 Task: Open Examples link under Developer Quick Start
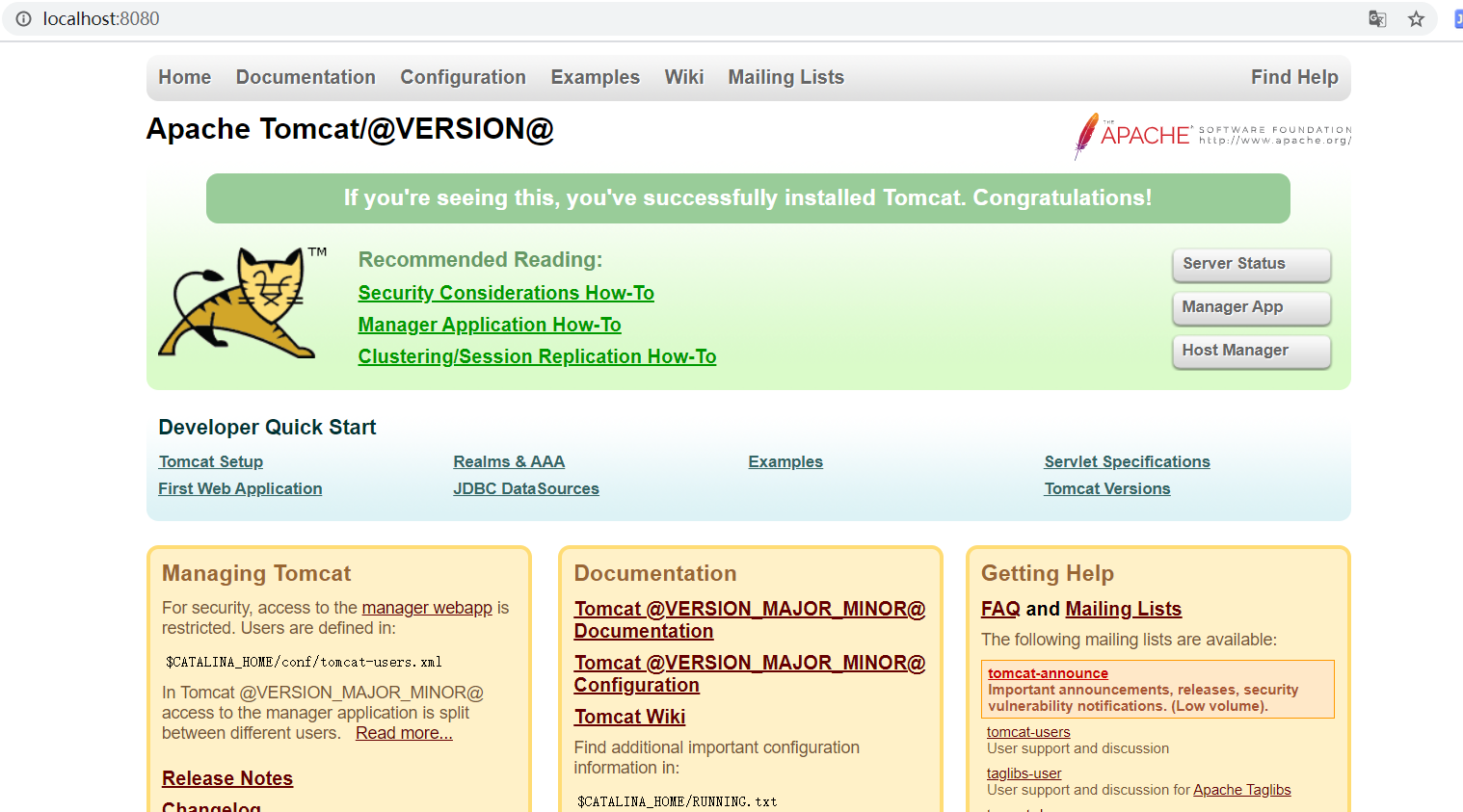pos(785,462)
